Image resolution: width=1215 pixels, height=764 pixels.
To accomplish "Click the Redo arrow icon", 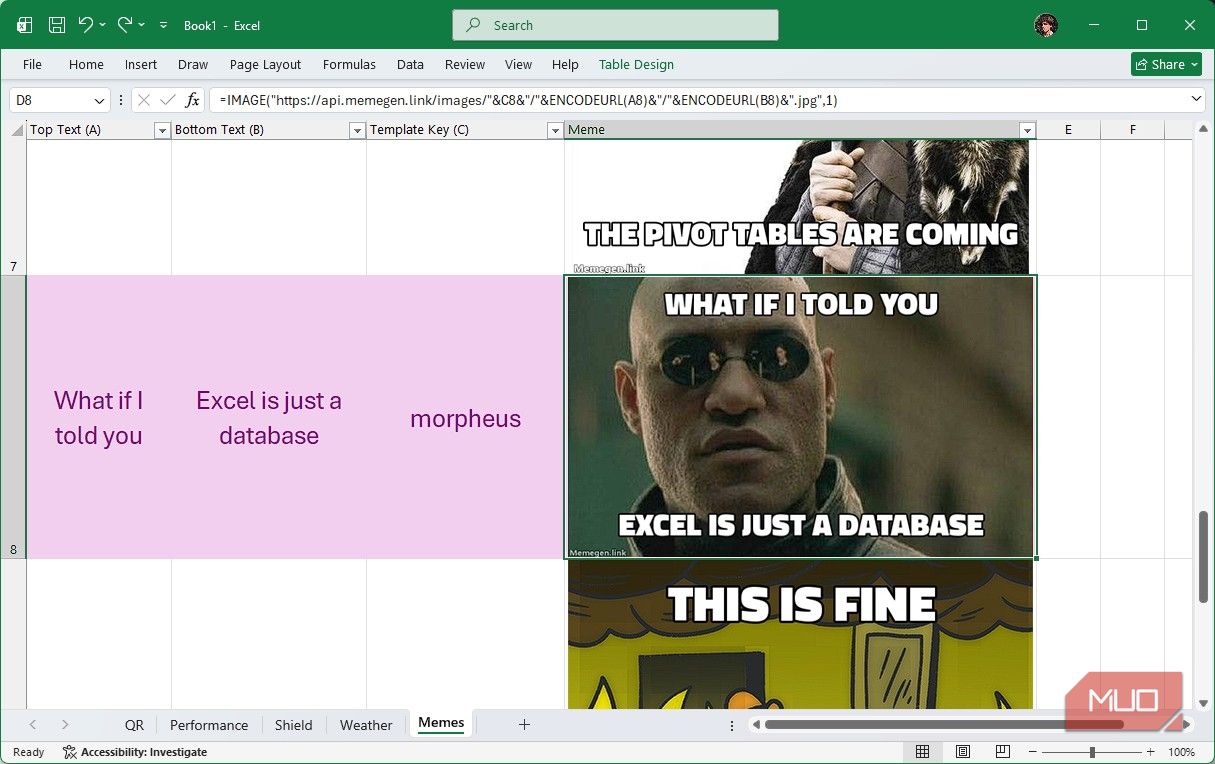I will coord(124,24).
